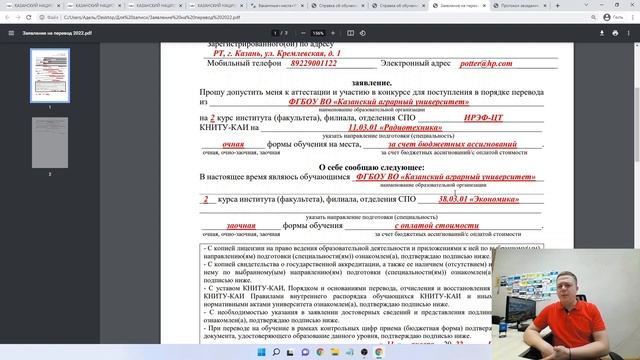Zoom out of the PDF
This screenshot has height=360, width=640.
[303, 33]
